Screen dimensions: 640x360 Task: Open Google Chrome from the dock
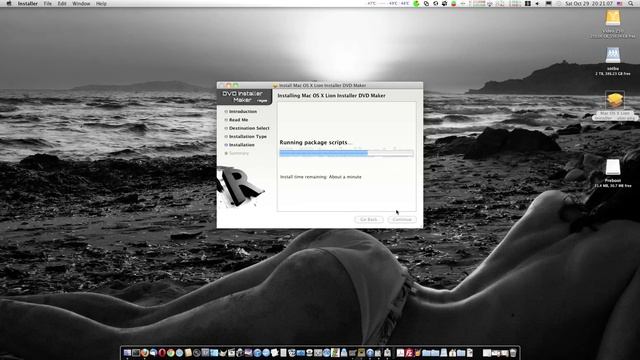(171, 353)
